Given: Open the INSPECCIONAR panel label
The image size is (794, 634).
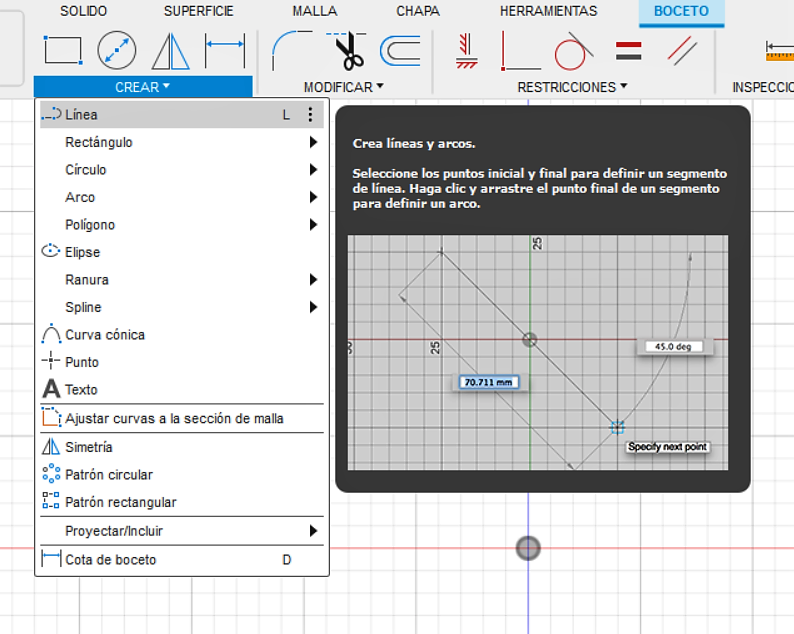Looking at the screenshot, I should coord(763,87).
